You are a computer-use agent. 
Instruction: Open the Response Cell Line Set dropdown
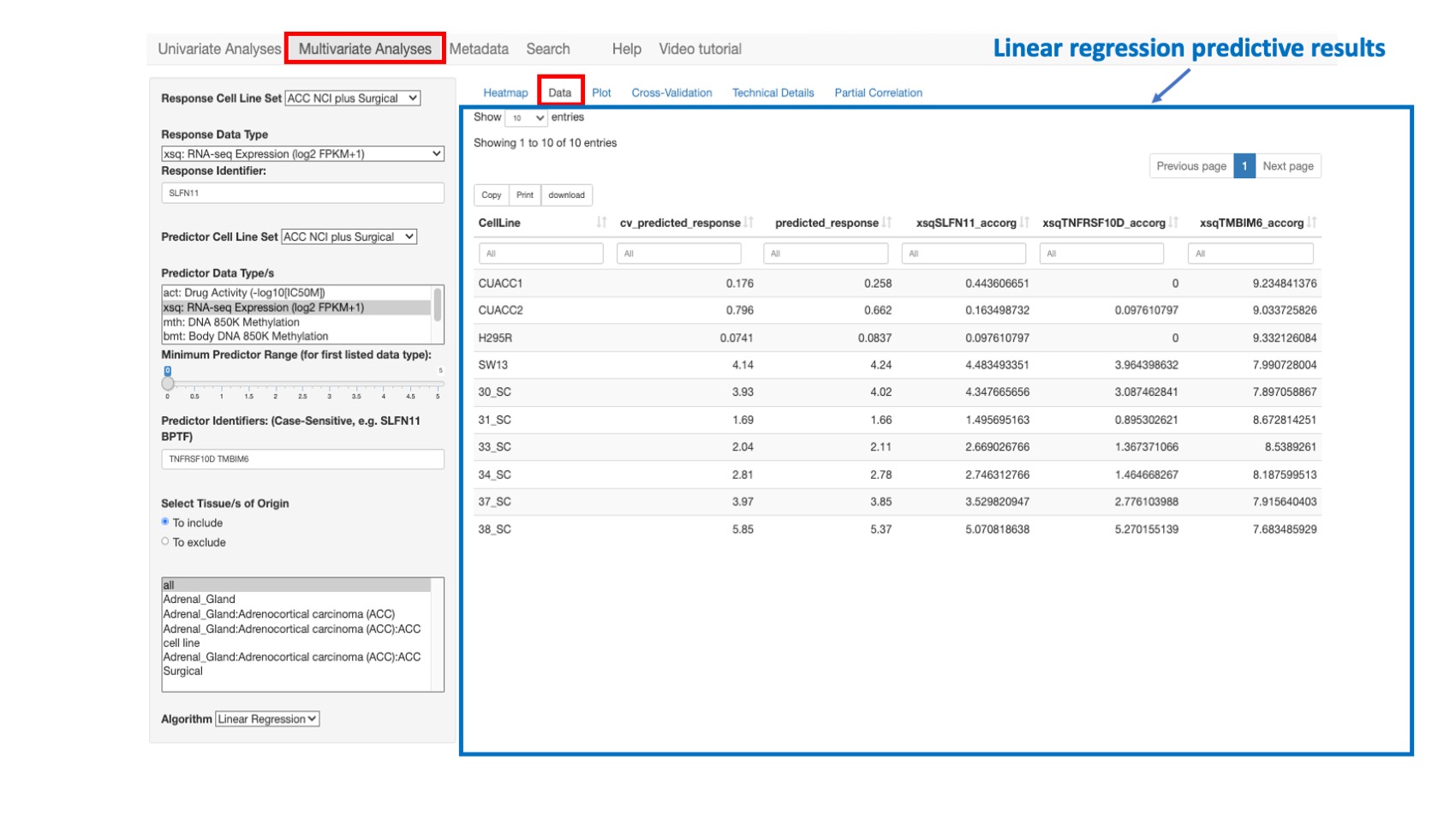tap(353, 98)
